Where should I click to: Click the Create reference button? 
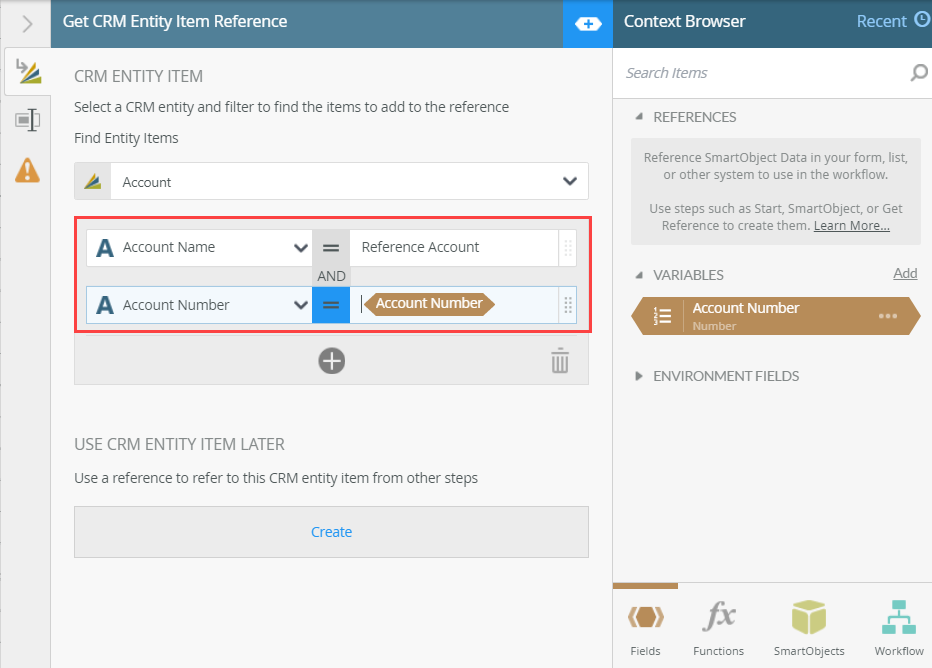point(331,532)
